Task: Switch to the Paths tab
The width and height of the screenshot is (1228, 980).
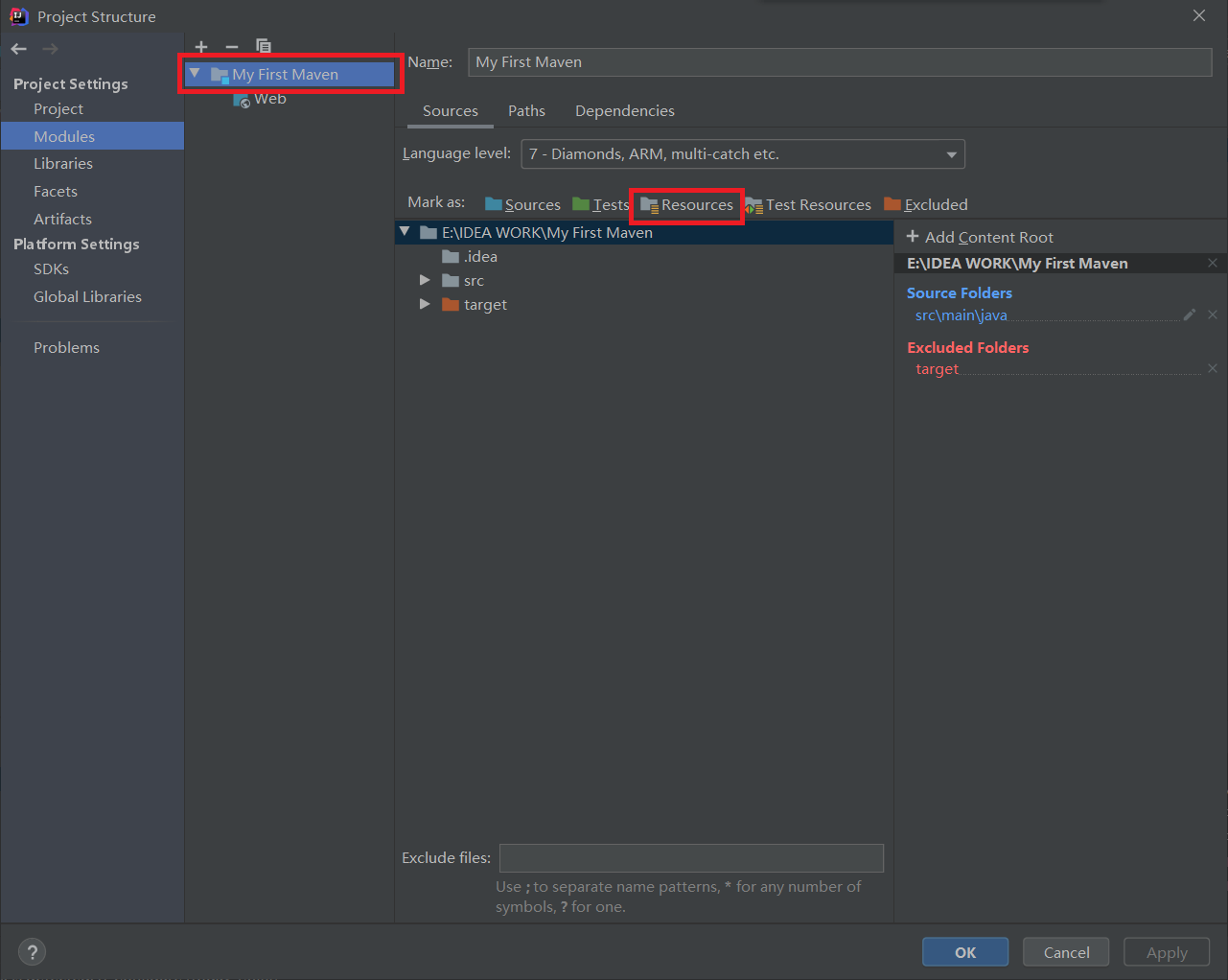Action: [x=526, y=111]
